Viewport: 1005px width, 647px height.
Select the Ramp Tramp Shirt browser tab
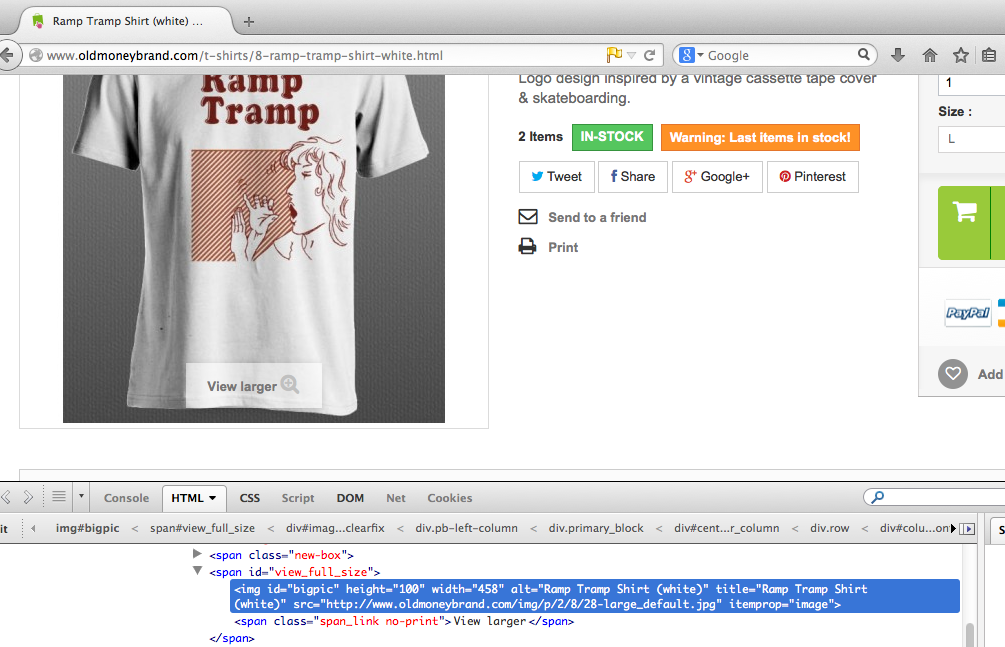coord(125,21)
